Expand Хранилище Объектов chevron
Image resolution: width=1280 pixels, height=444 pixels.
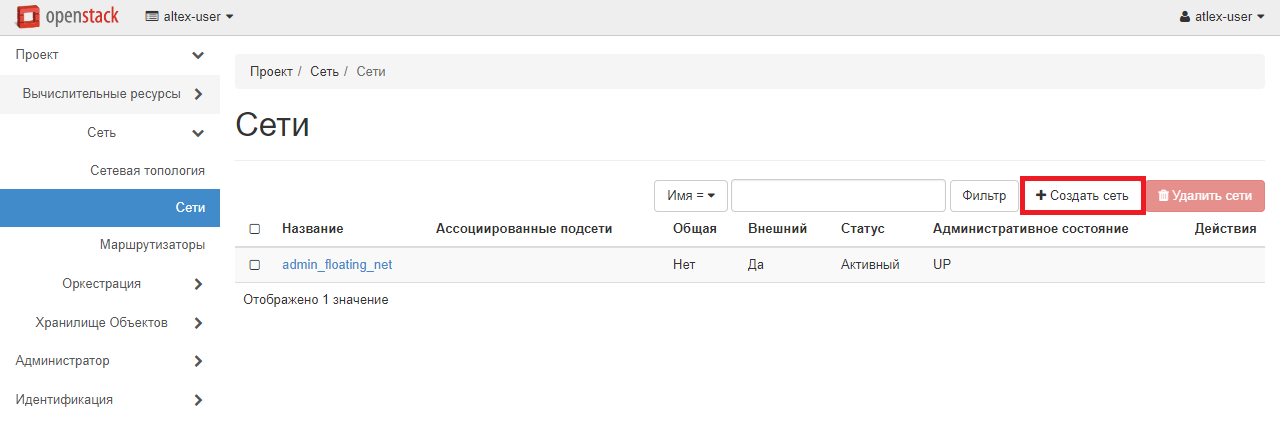pyautogui.click(x=198, y=323)
